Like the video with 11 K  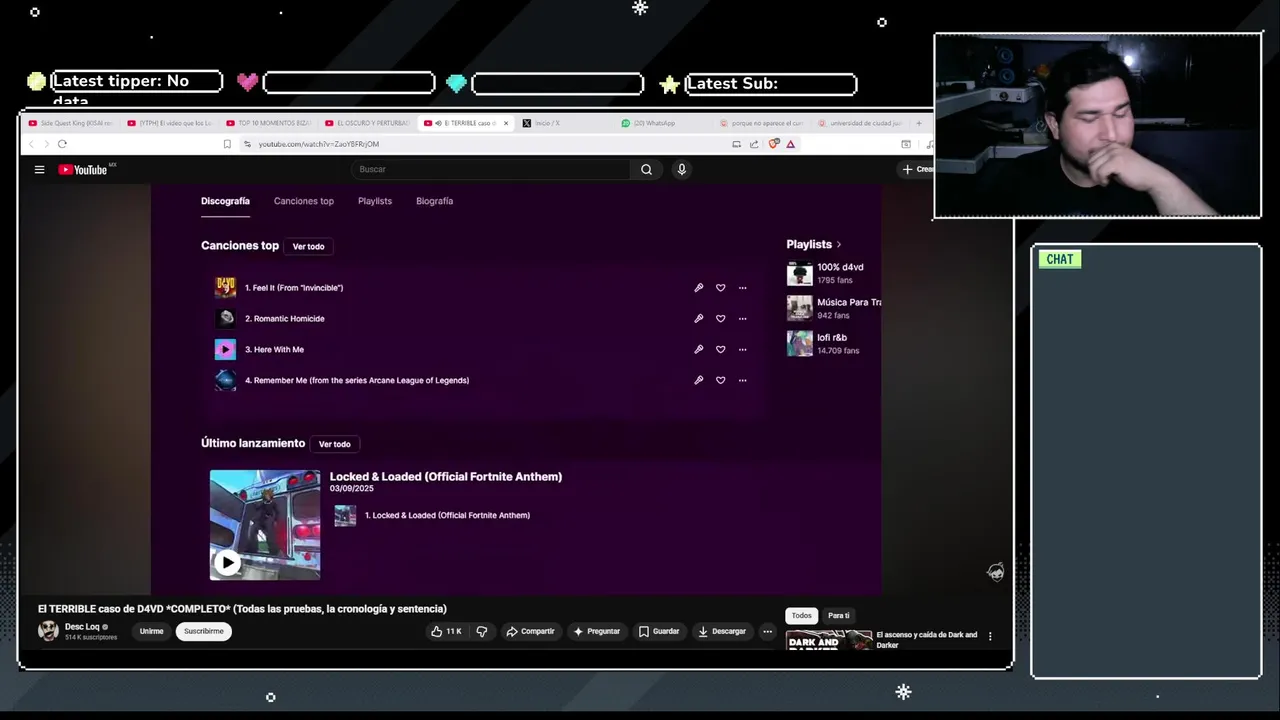point(446,631)
